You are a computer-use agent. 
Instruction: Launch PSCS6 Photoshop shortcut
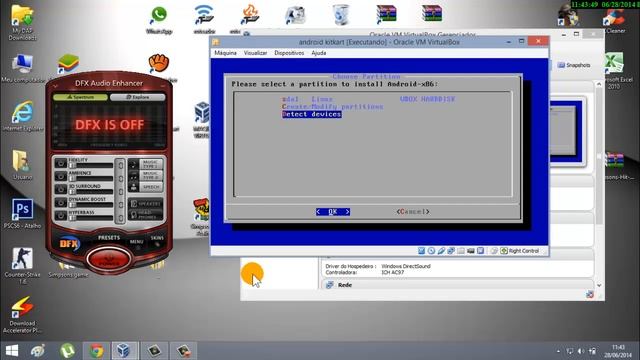coord(22,213)
